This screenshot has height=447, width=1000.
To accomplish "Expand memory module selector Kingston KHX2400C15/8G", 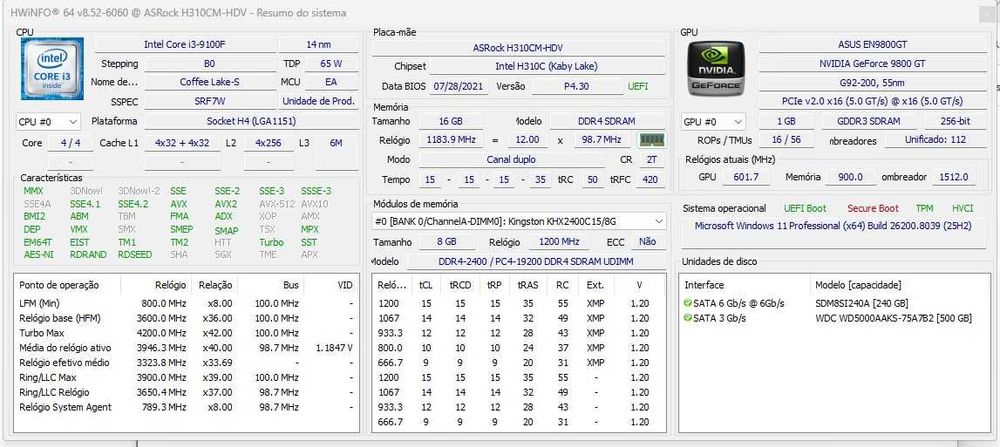I will pyautogui.click(x=519, y=221).
